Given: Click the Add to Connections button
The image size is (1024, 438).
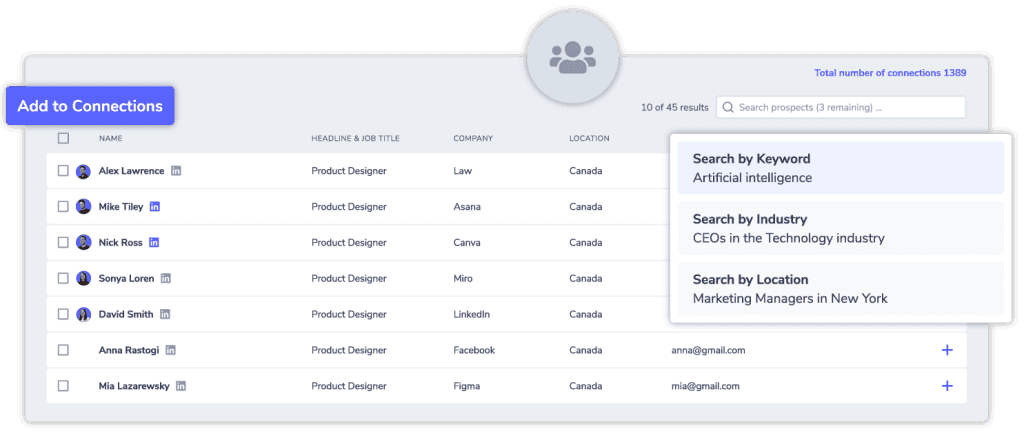Looking at the screenshot, I should click(90, 106).
